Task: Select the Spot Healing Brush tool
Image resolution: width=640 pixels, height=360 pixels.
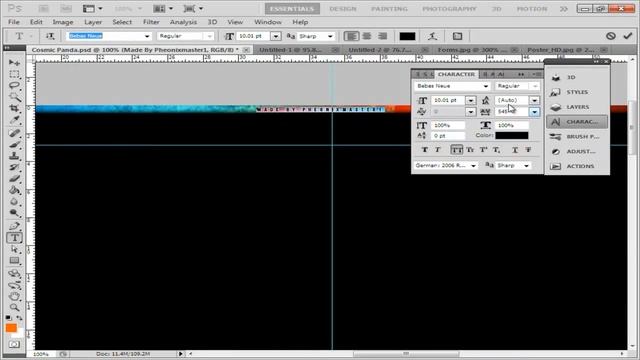Action: [14, 133]
